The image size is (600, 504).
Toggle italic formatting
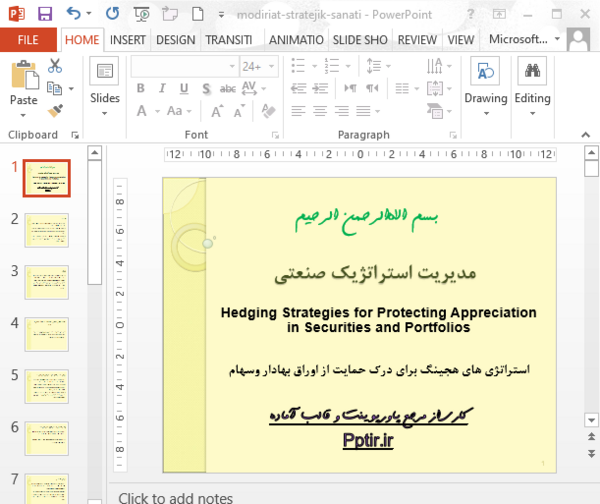pos(162,88)
